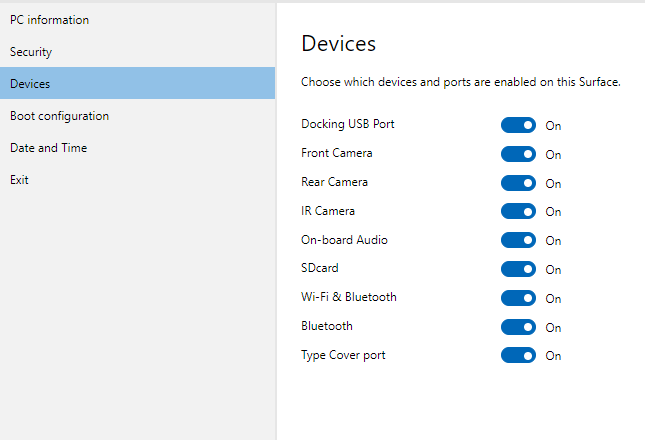Image resolution: width=645 pixels, height=440 pixels.
Task: Toggle the Rear Camera switch
Action: 518,183
